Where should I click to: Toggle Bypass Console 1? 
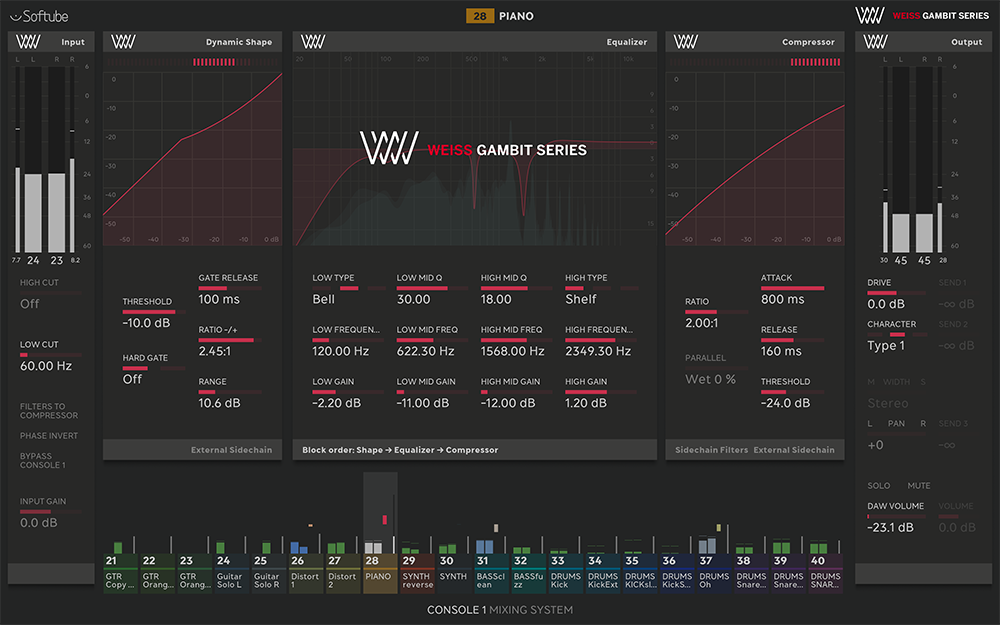(43, 460)
